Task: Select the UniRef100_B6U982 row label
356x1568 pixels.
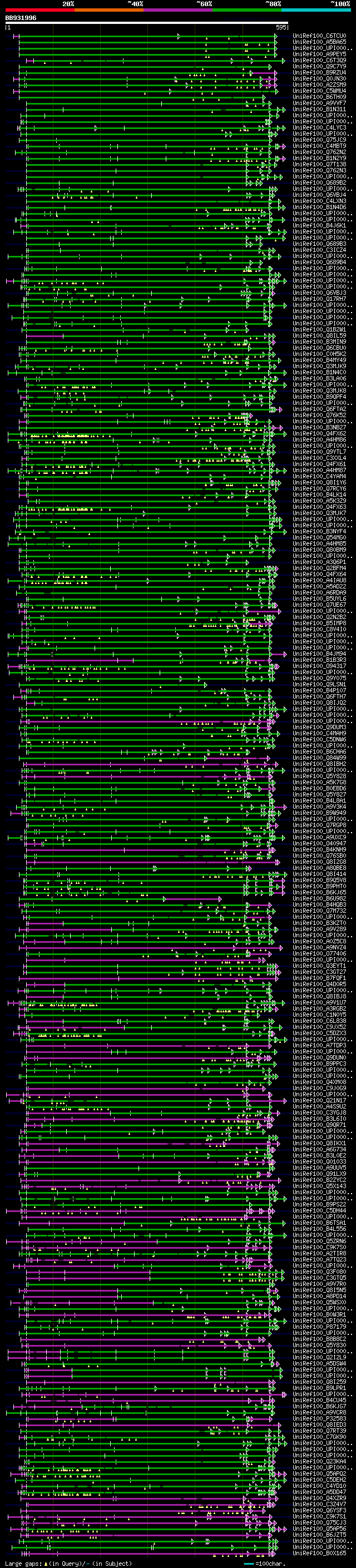Action: tap(319, 898)
